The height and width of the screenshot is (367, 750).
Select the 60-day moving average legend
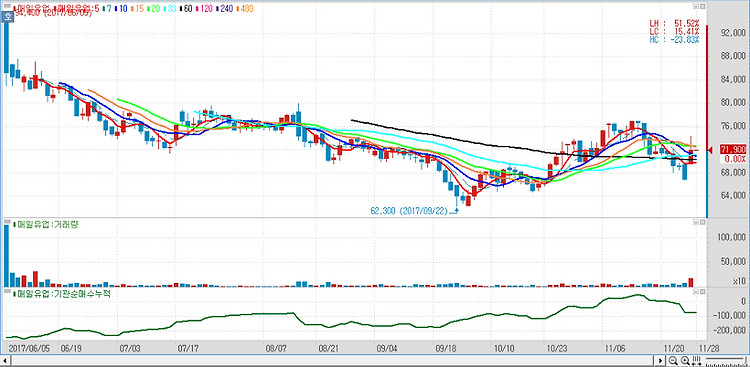click(x=187, y=9)
